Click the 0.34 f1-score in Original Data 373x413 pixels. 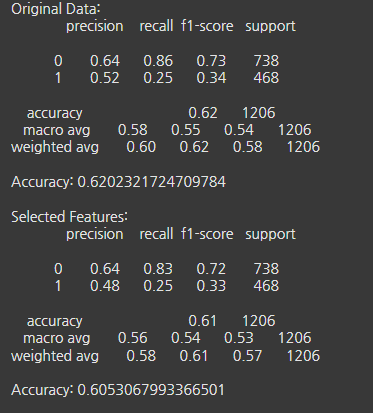pos(211,78)
